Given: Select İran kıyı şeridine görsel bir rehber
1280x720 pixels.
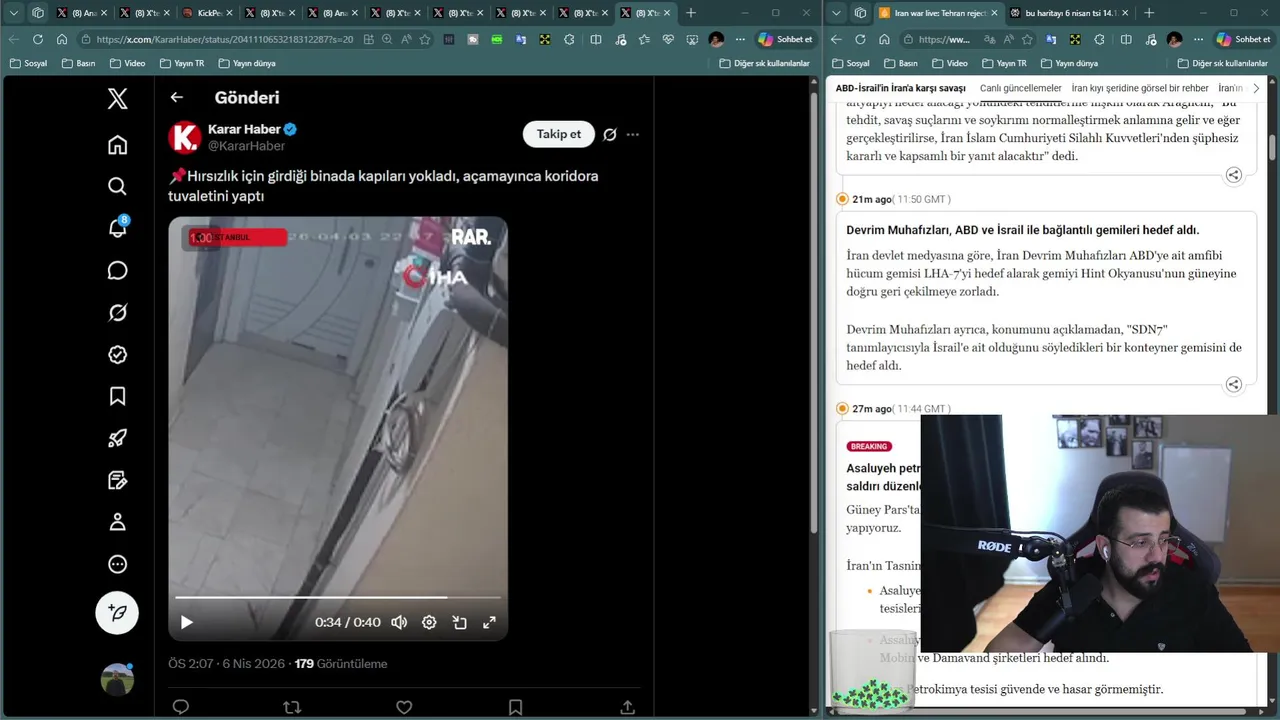Looking at the screenshot, I should point(1140,88).
